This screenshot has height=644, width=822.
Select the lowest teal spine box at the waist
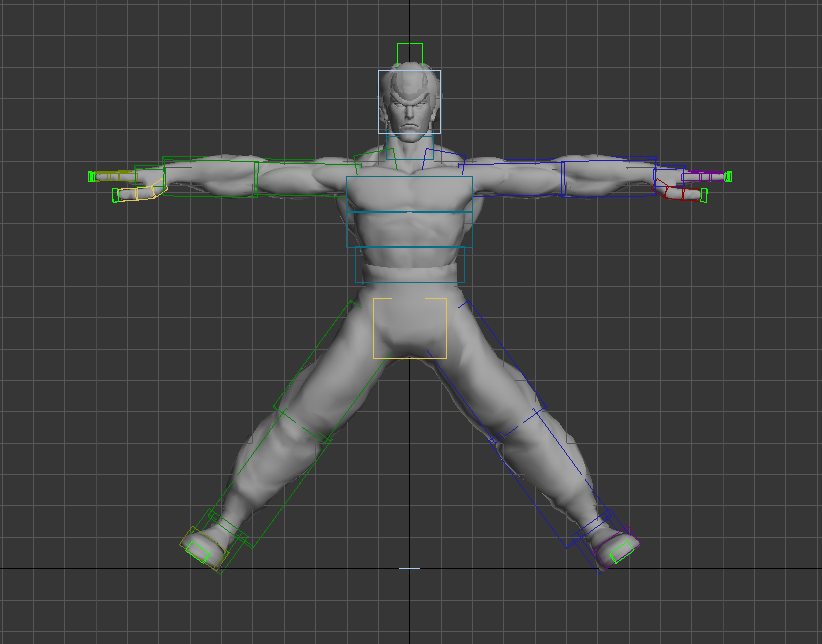(410, 265)
